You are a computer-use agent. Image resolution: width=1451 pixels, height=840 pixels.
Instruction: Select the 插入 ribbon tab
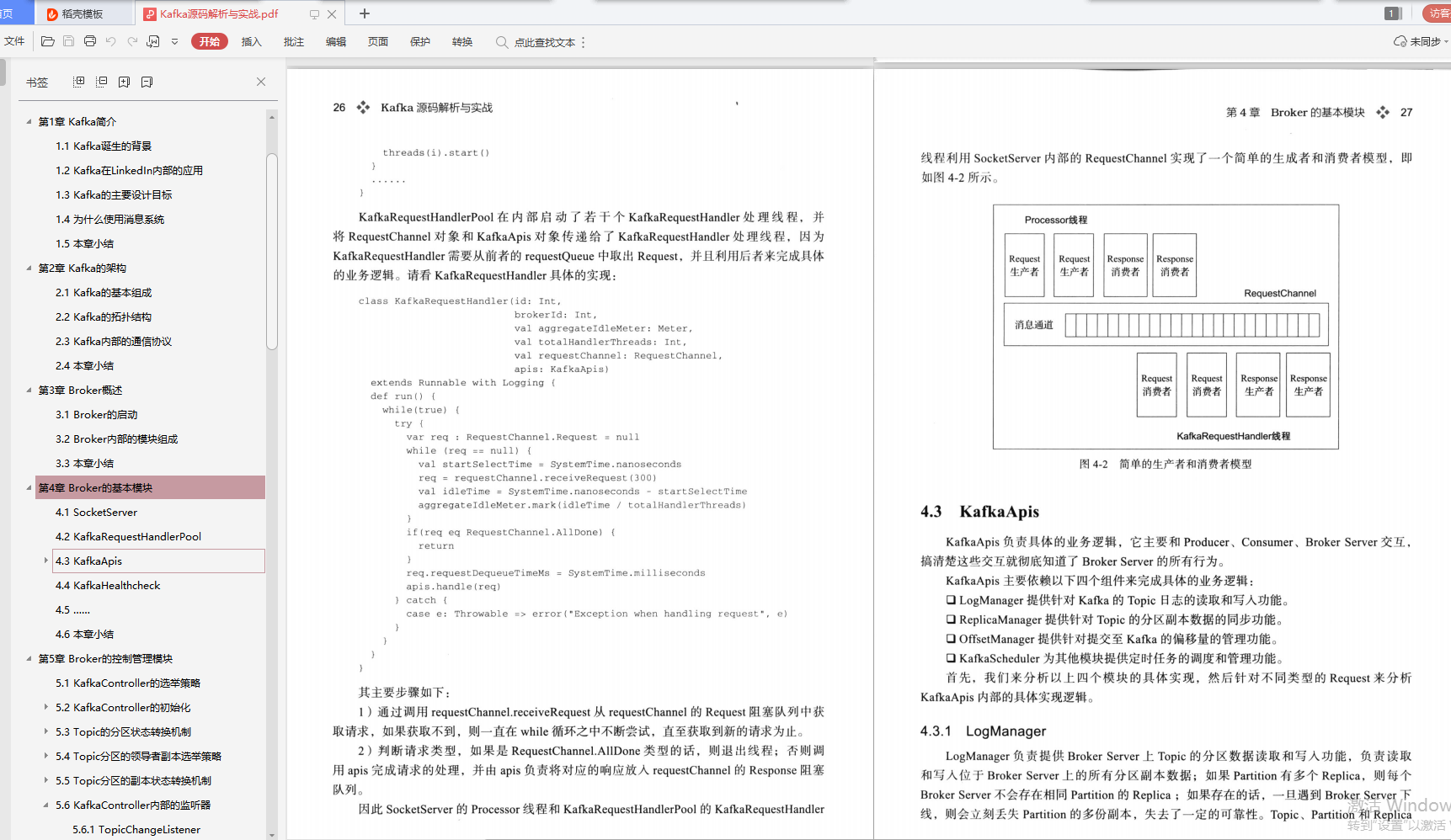click(x=252, y=42)
